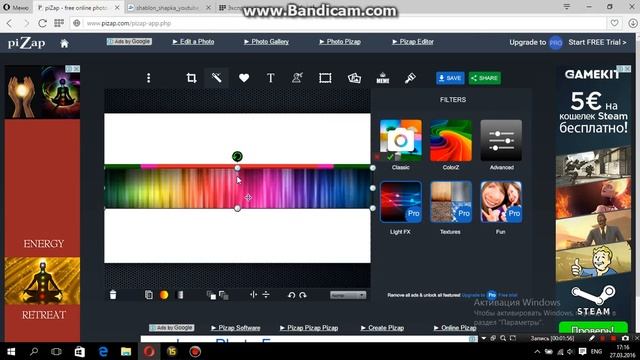
Task: Select the Crop tool in editor toolbar
Action: pos(191,78)
